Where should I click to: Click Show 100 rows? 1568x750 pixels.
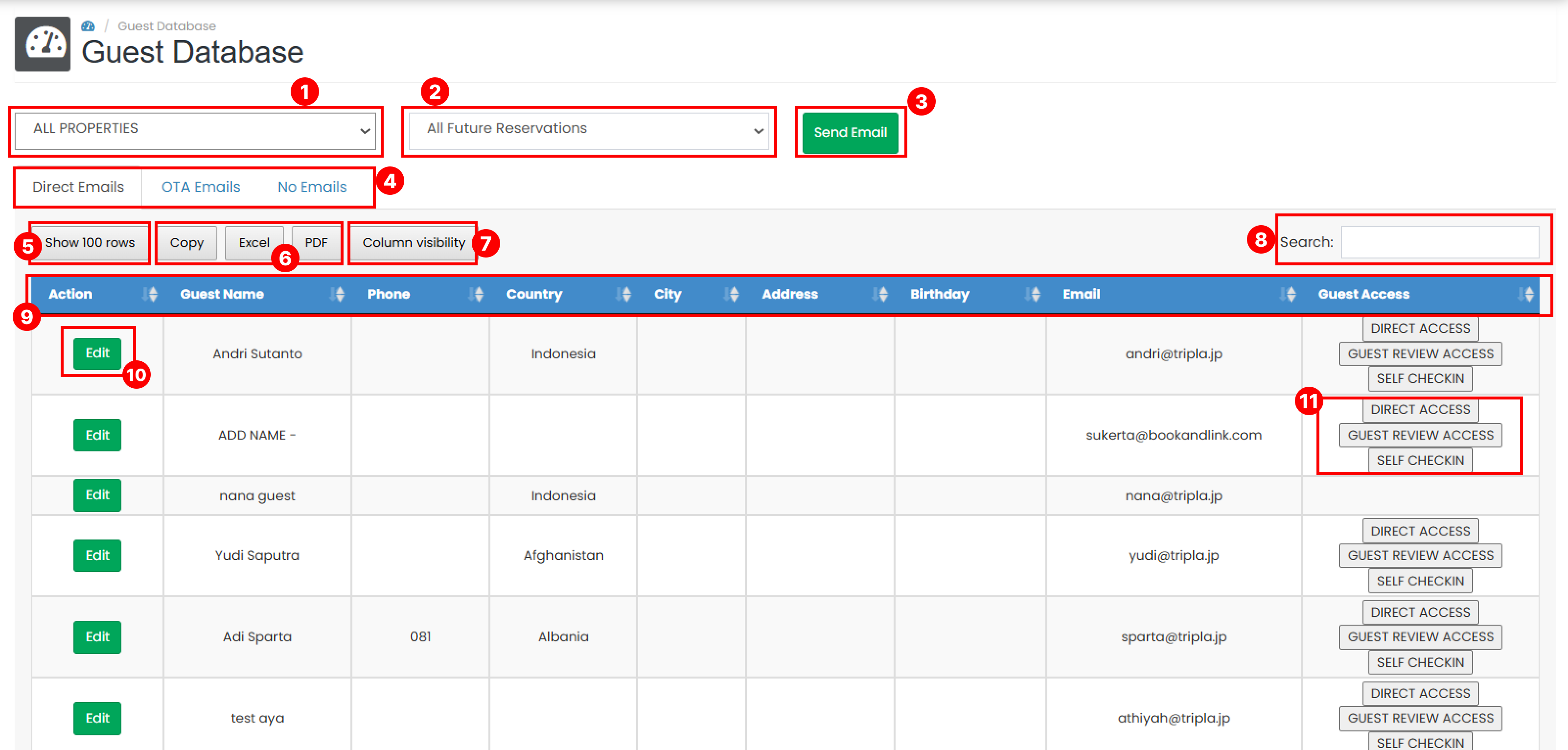pos(90,242)
